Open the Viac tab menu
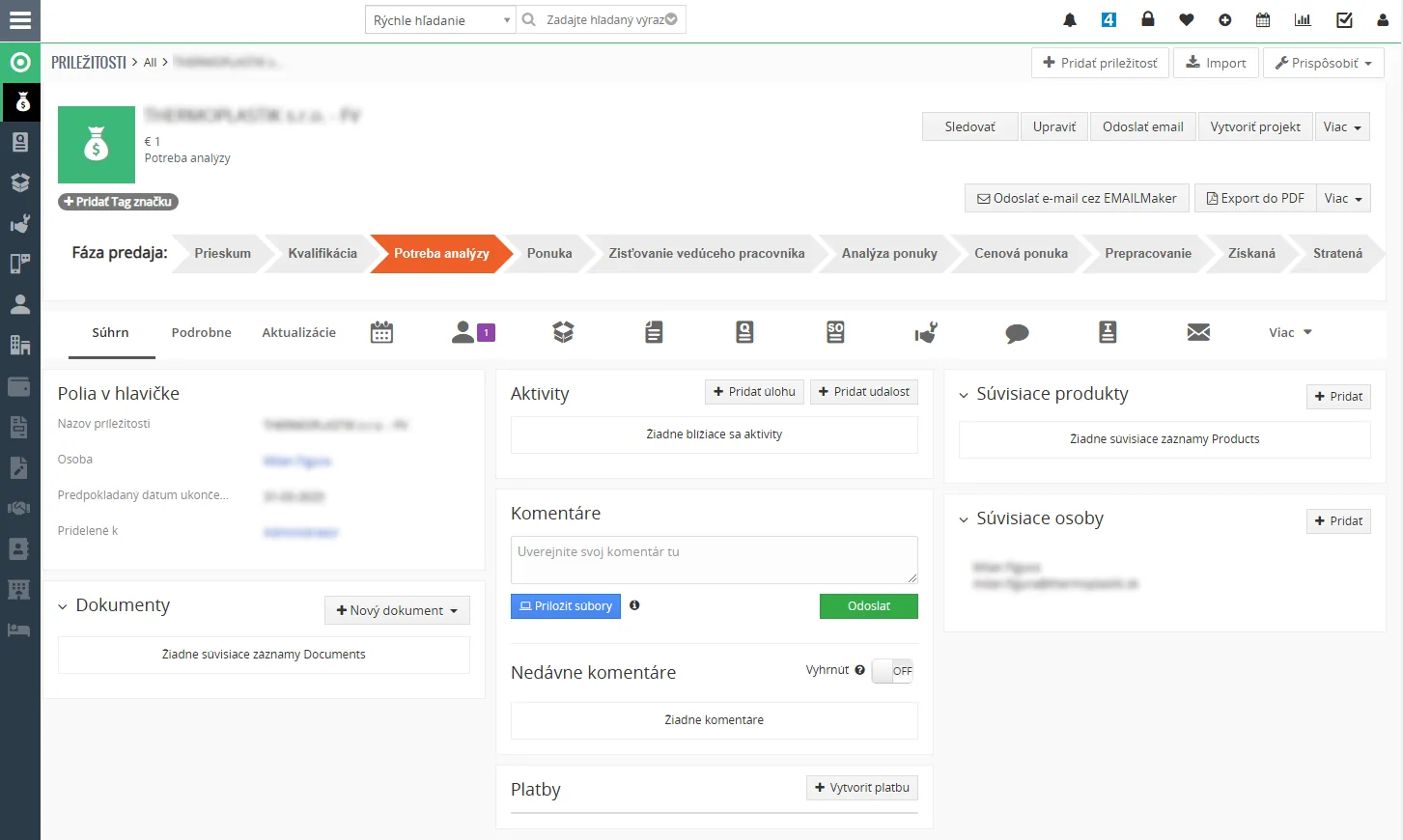The image size is (1403, 840). (x=1290, y=332)
